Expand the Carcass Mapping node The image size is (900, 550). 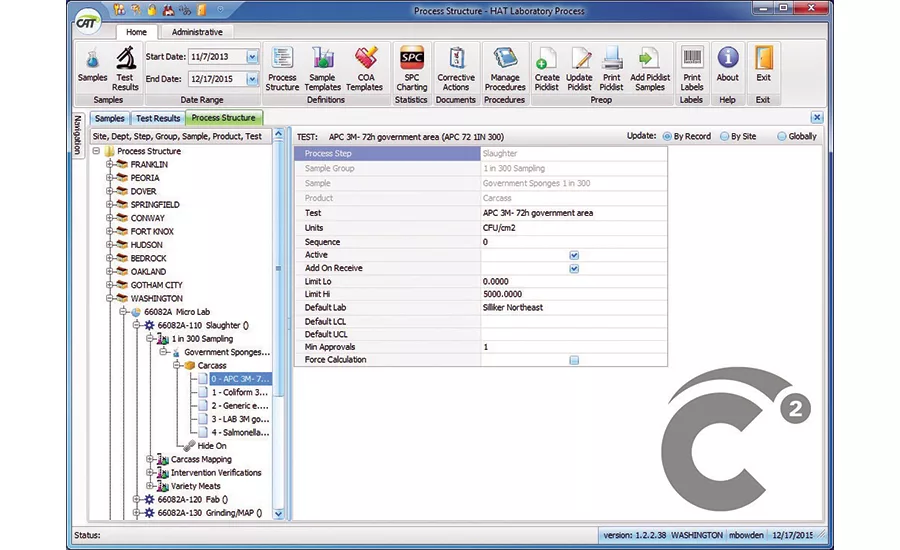pos(151,460)
